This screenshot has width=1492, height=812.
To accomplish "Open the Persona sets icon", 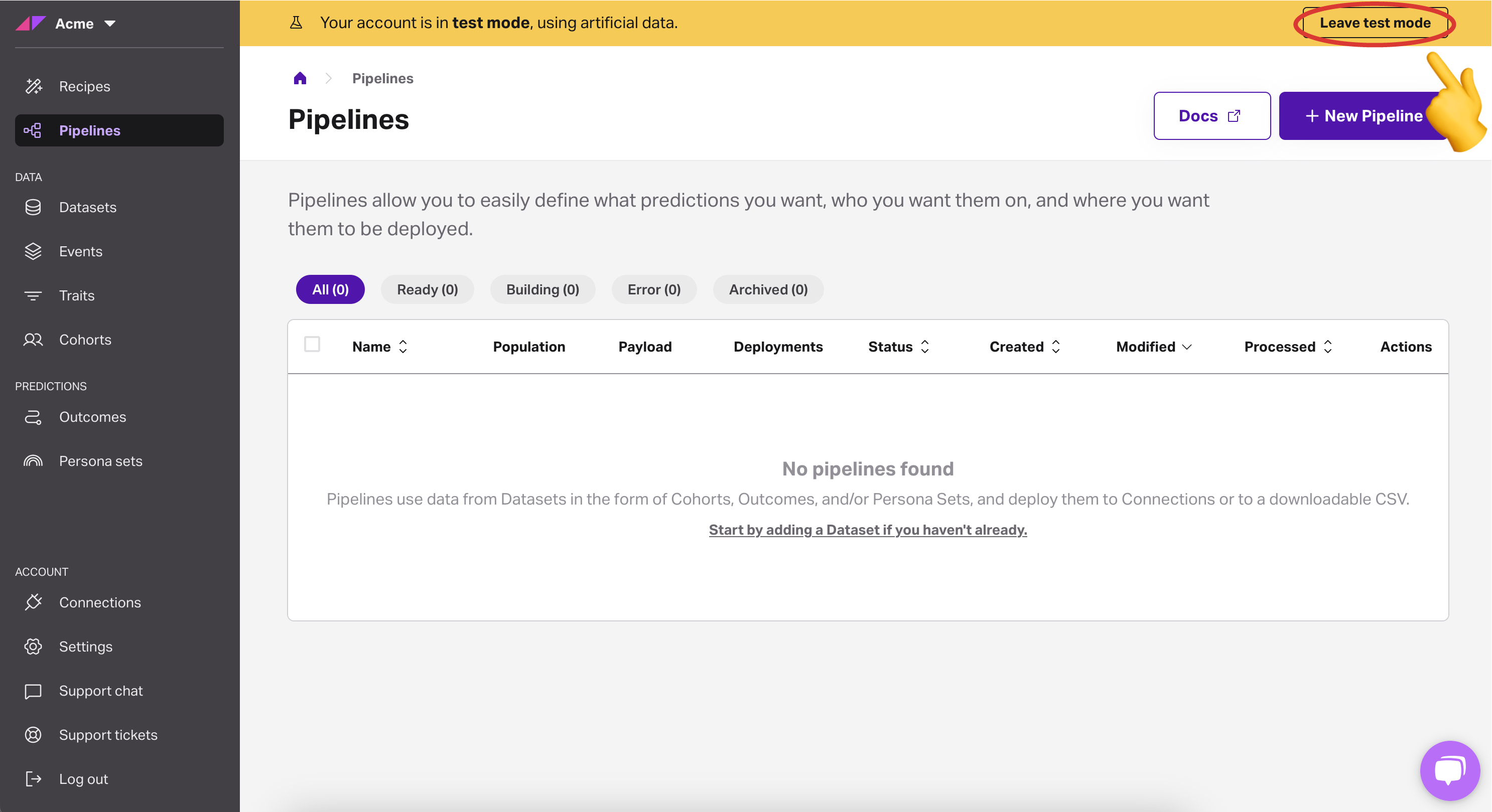I will [33, 461].
